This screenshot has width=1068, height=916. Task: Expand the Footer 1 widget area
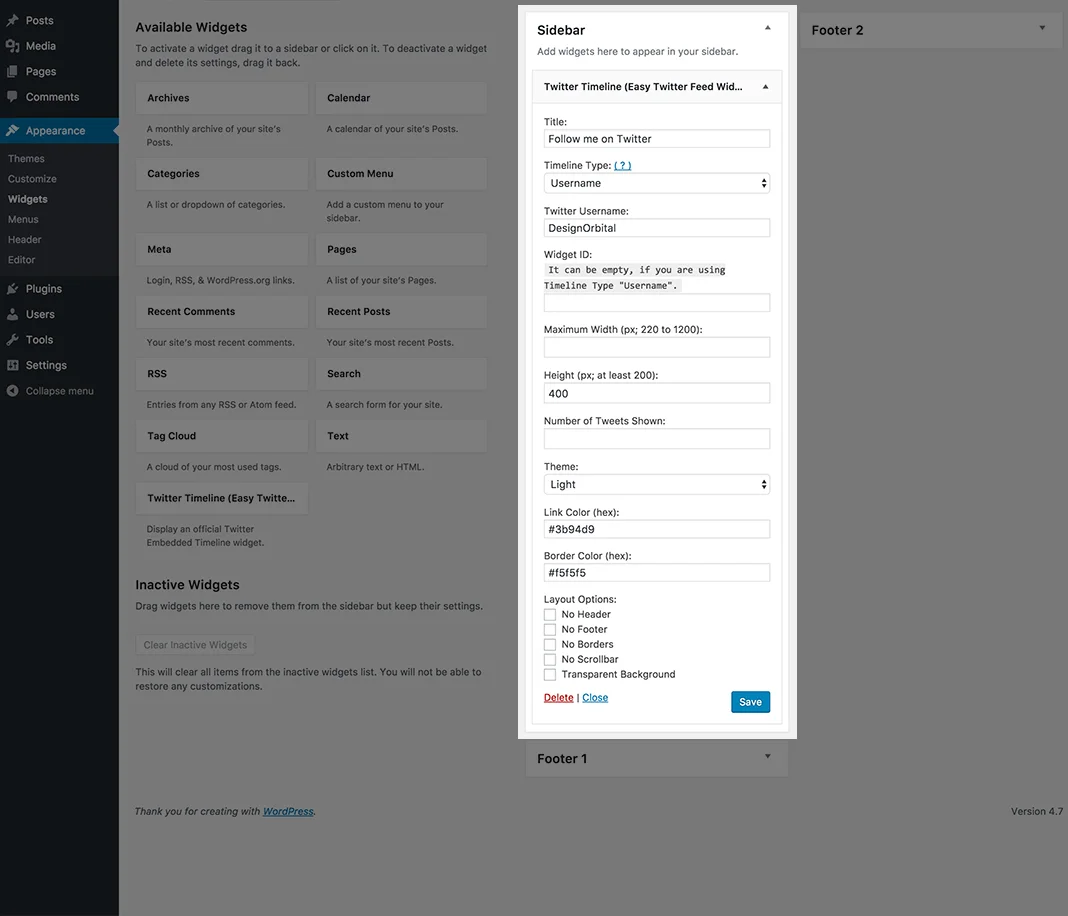768,757
